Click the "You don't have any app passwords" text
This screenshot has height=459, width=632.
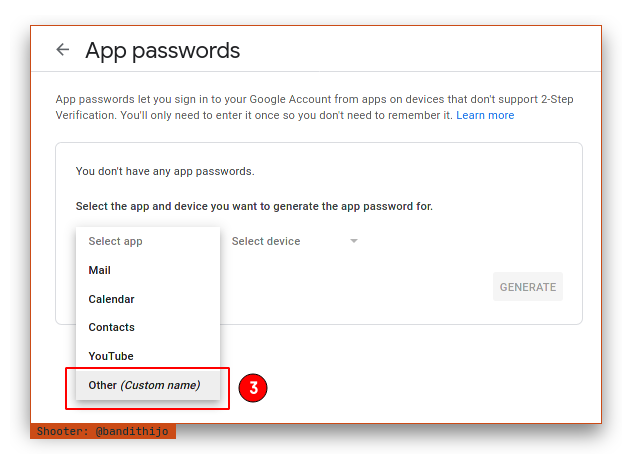coord(165,171)
